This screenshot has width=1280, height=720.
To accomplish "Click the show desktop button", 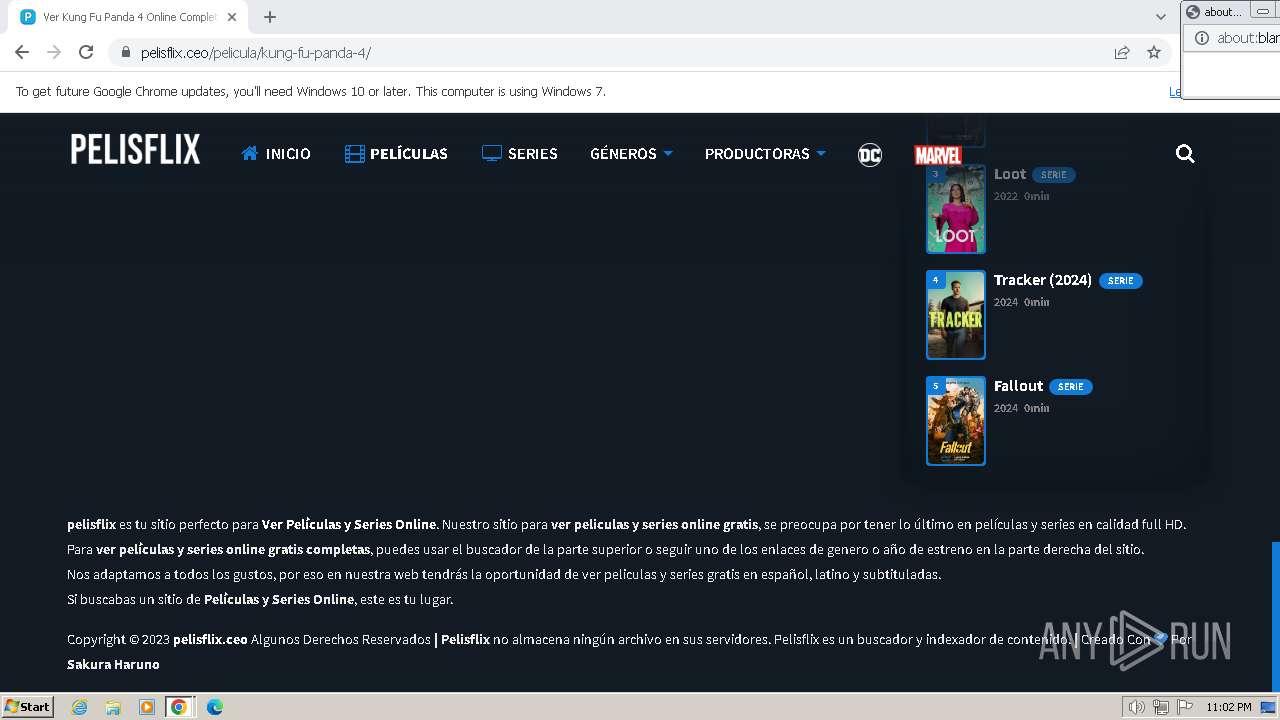I will point(1269,707).
